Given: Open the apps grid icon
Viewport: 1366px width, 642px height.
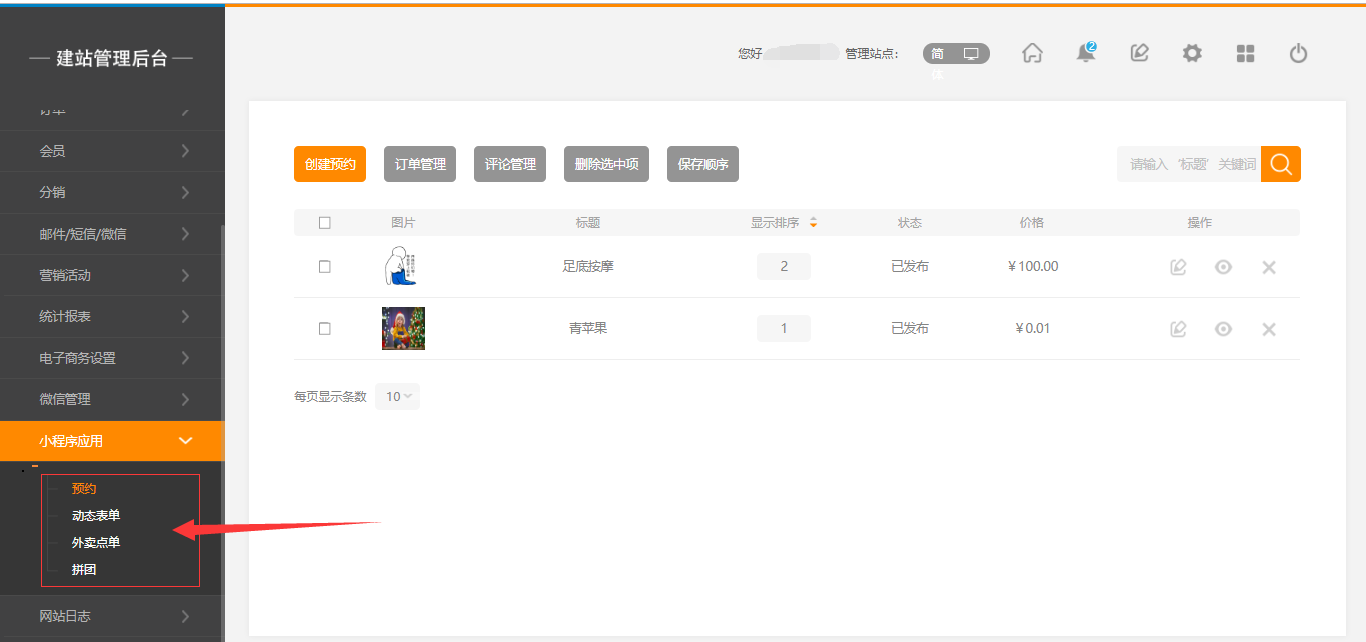Looking at the screenshot, I should pos(1245,54).
